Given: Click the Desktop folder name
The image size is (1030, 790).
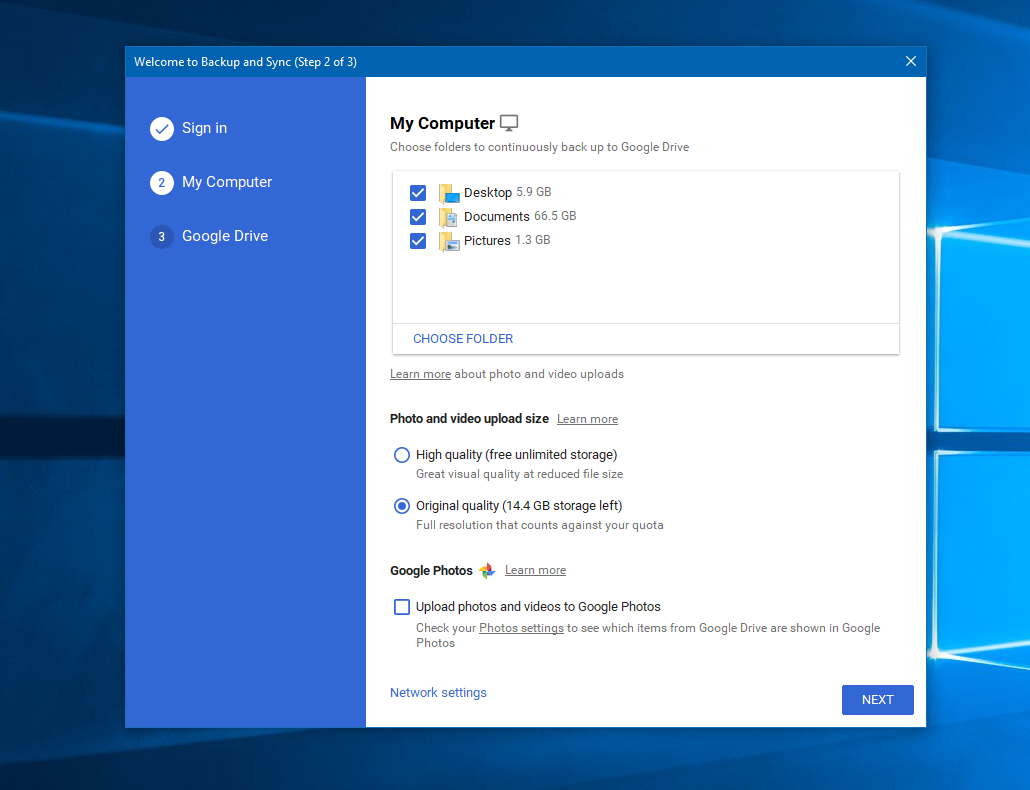Looking at the screenshot, I should tap(487, 192).
